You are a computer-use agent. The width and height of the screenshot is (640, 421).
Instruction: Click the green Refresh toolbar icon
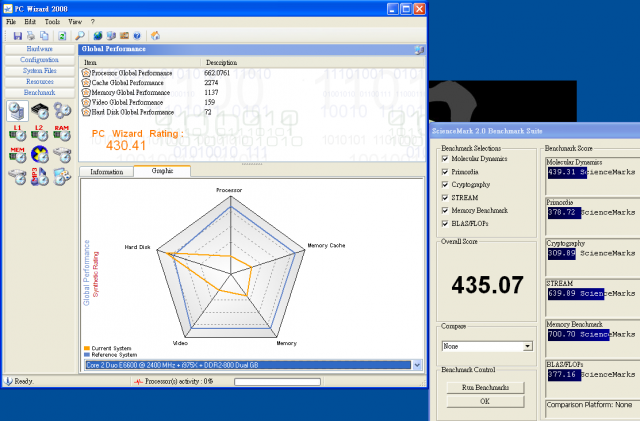(62, 36)
